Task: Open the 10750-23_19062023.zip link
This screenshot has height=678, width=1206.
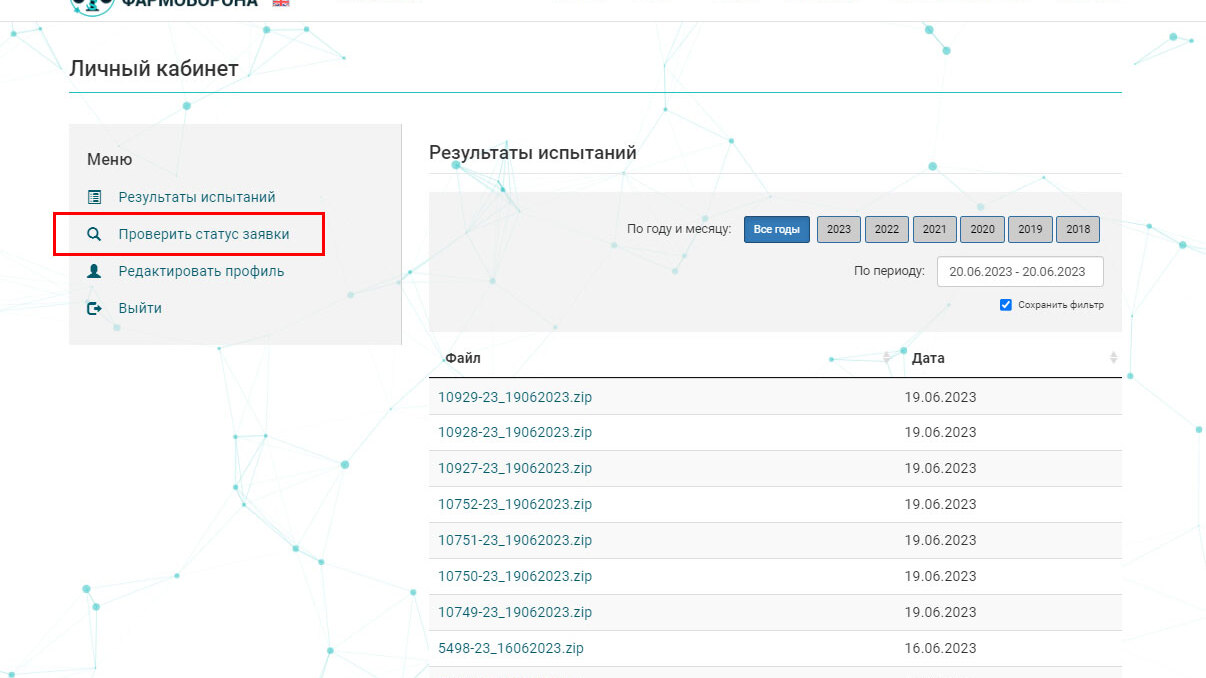Action: coord(515,576)
